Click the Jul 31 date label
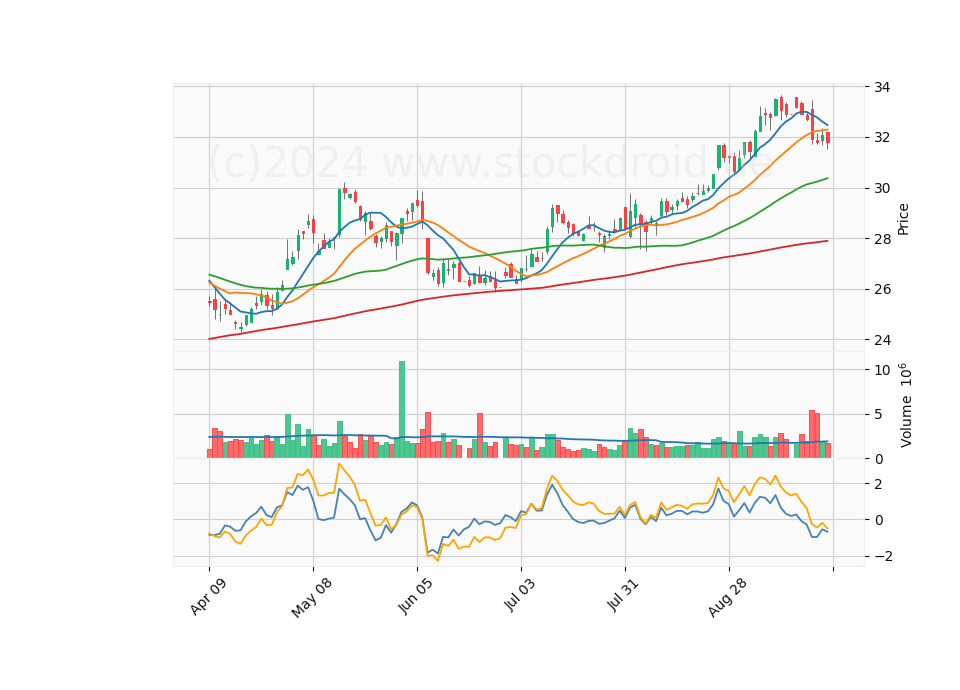This screenshot has height=690, width=960. pyautogui.click(x=623, y=595)
